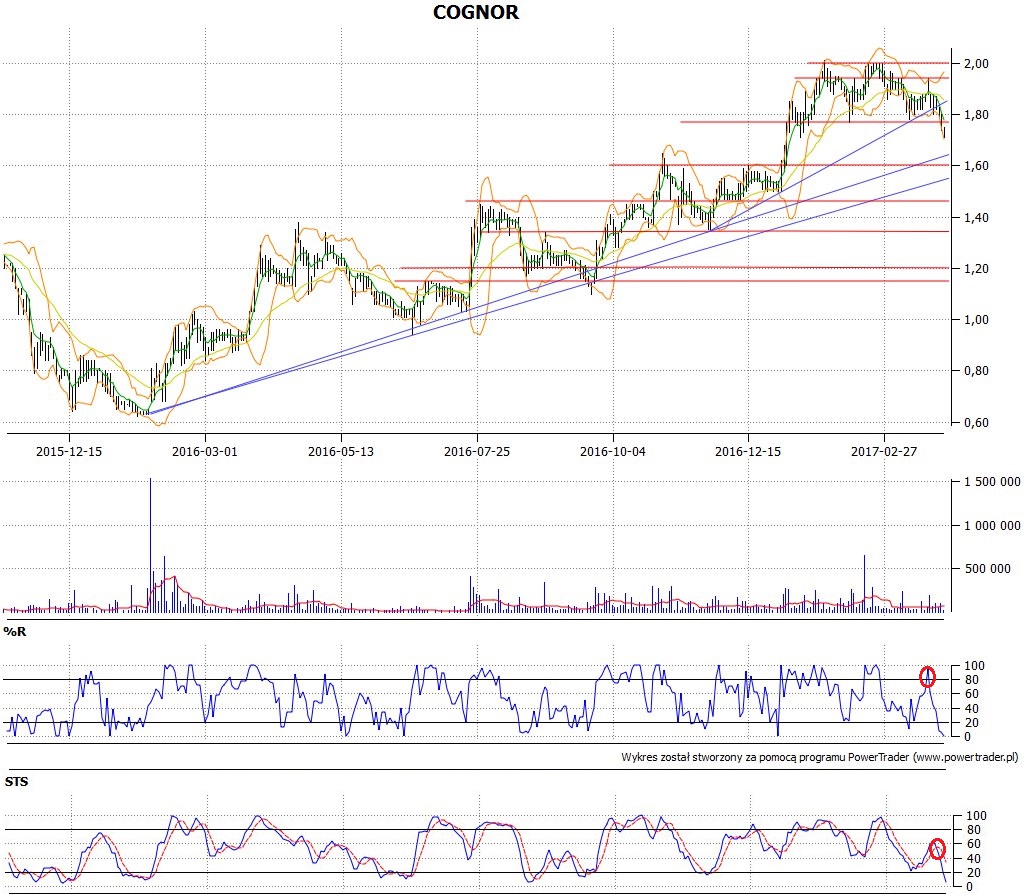This screenshot has height=896, width=1024.
Task: Select the 1,60 price axis label
Action: [x=976, y=165]
